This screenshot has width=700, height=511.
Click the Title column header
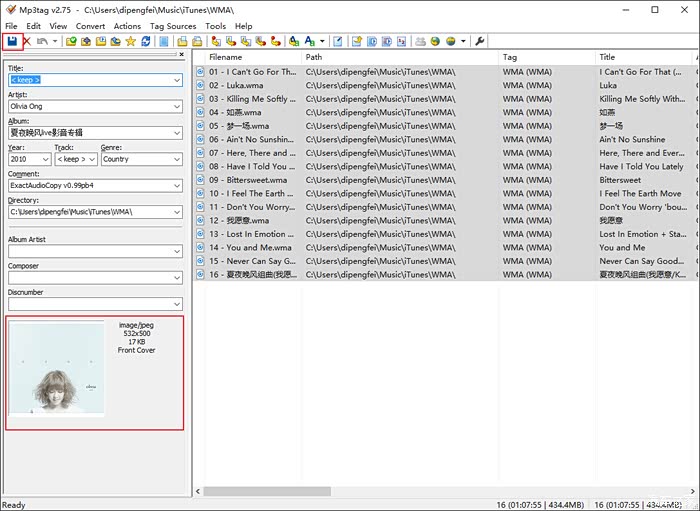pyautogui.click(x=640, y=57)
